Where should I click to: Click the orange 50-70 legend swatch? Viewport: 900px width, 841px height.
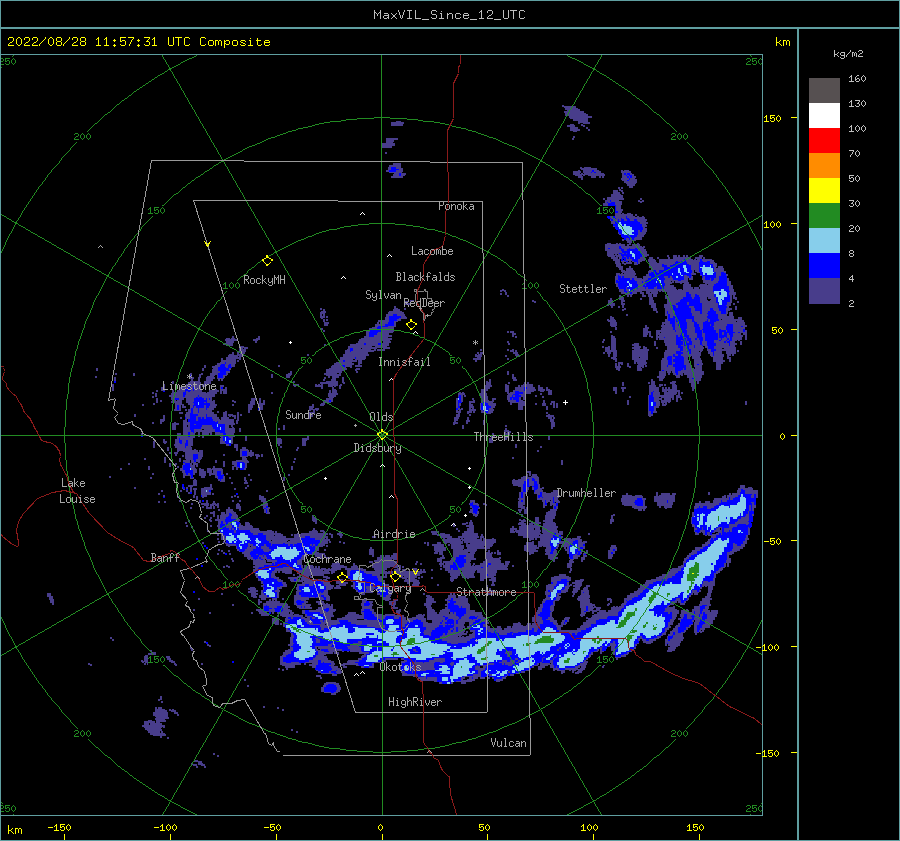[824, 166]
